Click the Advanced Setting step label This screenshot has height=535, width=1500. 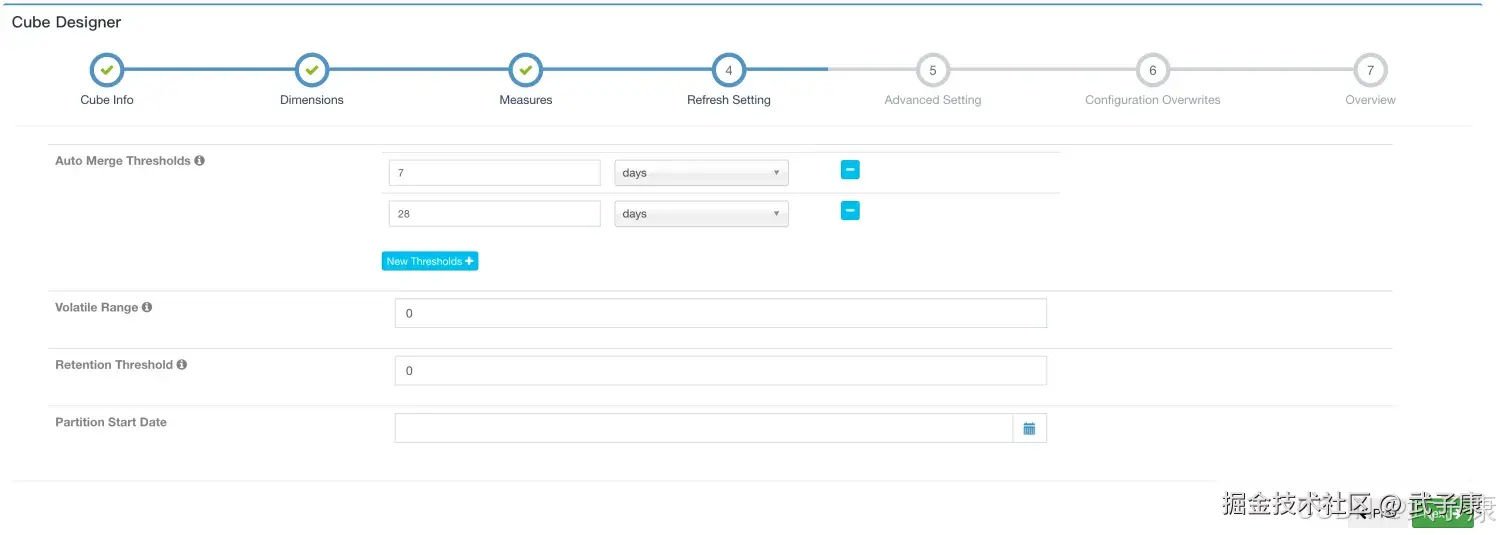coord(933,100)
